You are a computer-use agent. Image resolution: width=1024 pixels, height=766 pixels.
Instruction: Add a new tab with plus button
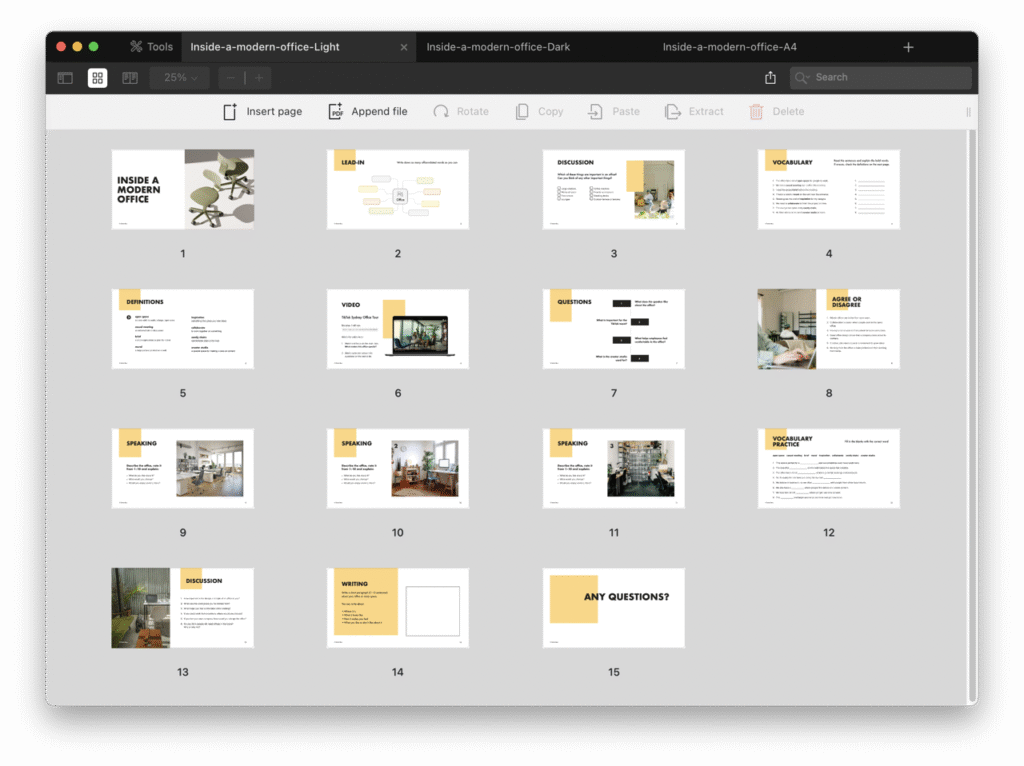coord(908,47)
